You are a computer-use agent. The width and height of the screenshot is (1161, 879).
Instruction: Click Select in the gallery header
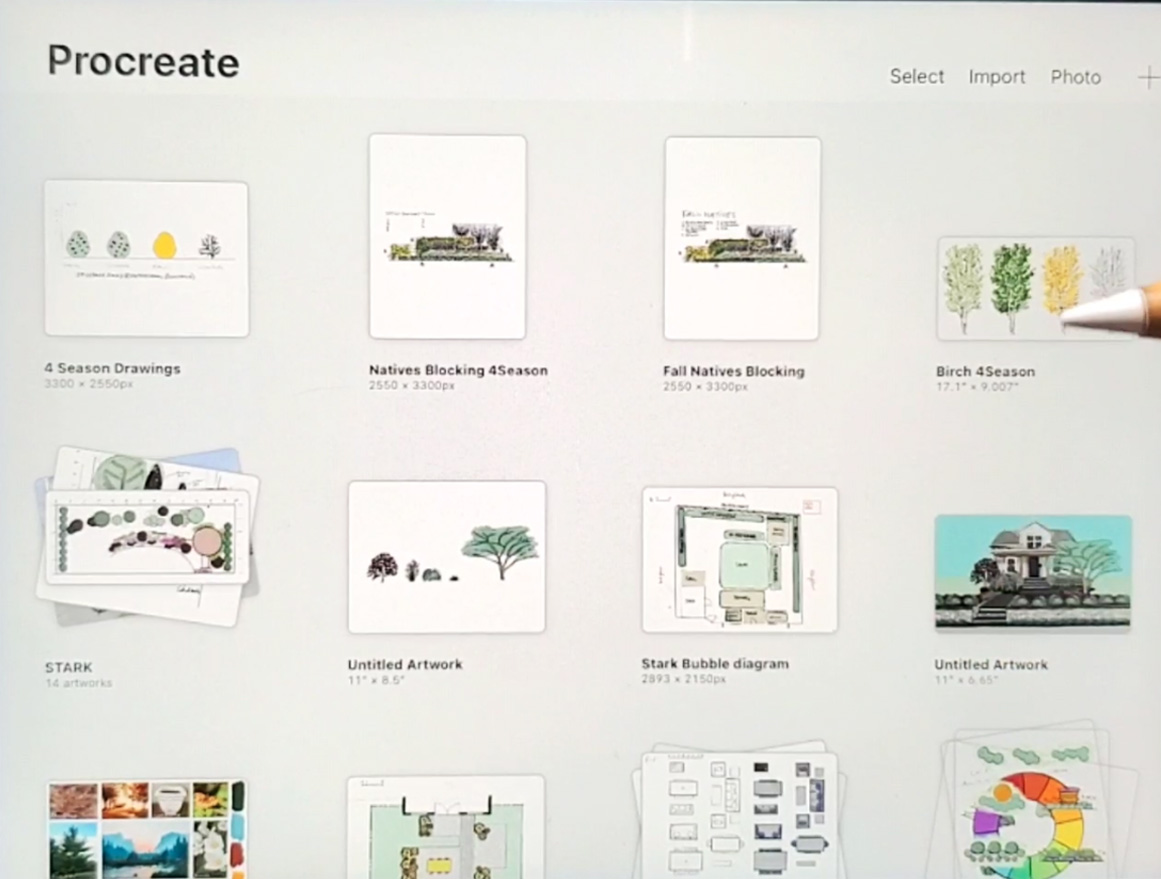point(917,77)
